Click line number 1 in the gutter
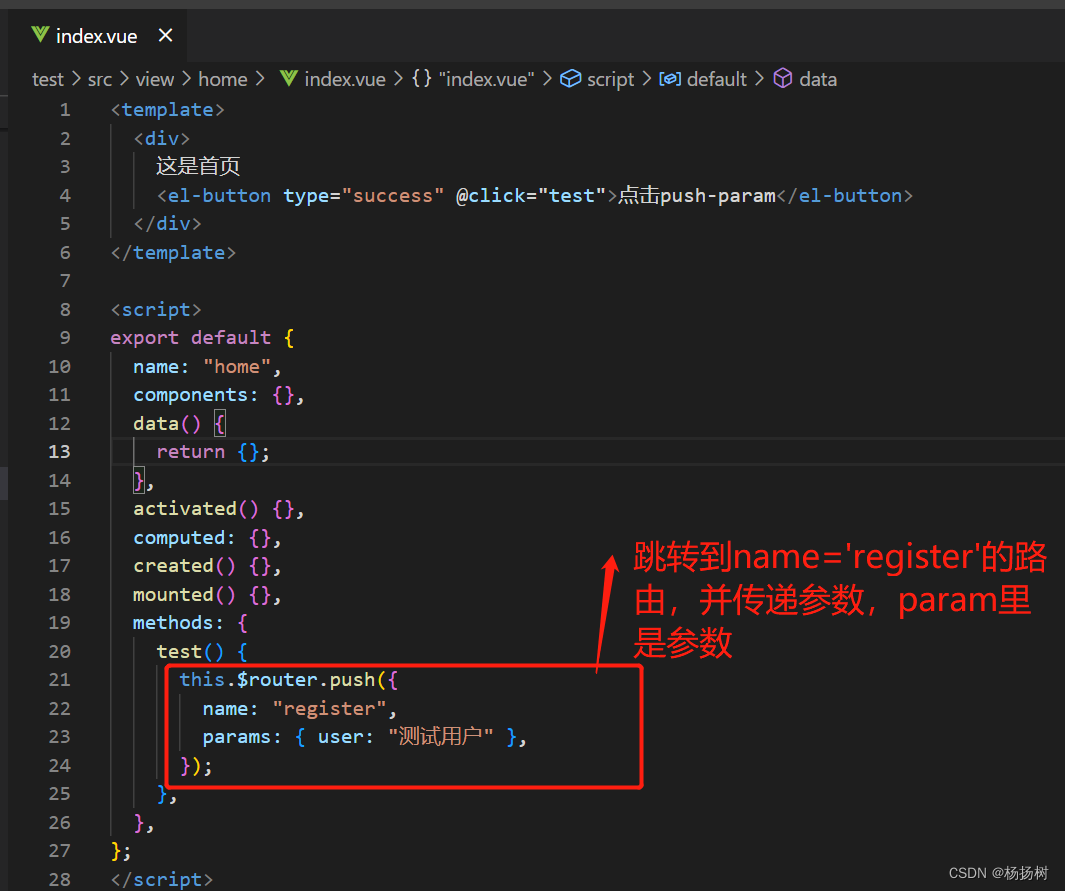 (x=65, y=110)
